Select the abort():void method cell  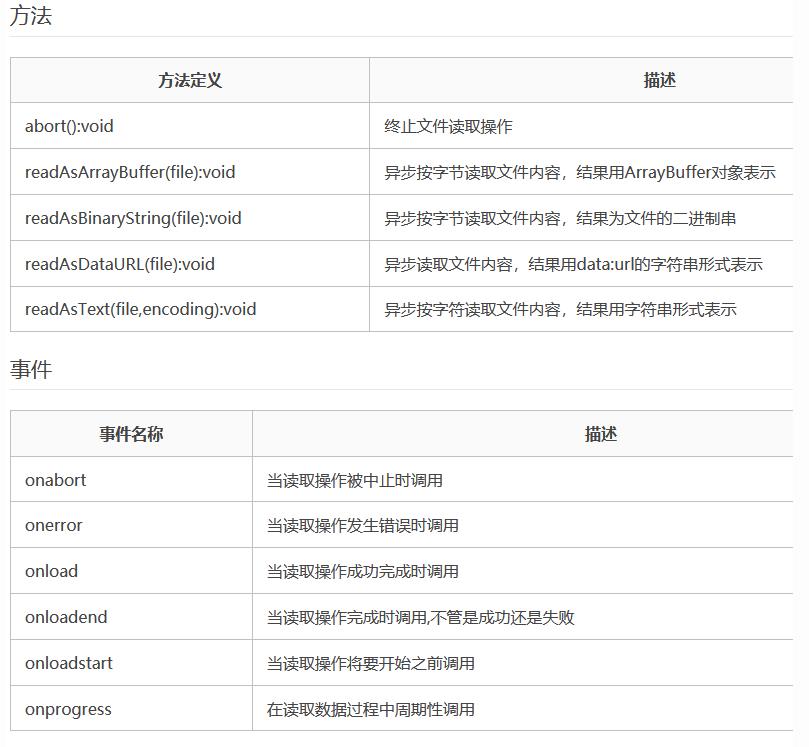(x=69, y=127)
